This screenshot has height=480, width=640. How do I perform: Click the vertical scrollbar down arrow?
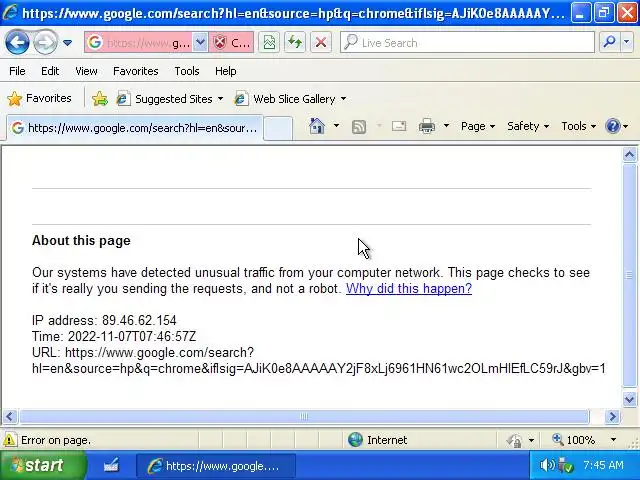[x=629, y=399]
